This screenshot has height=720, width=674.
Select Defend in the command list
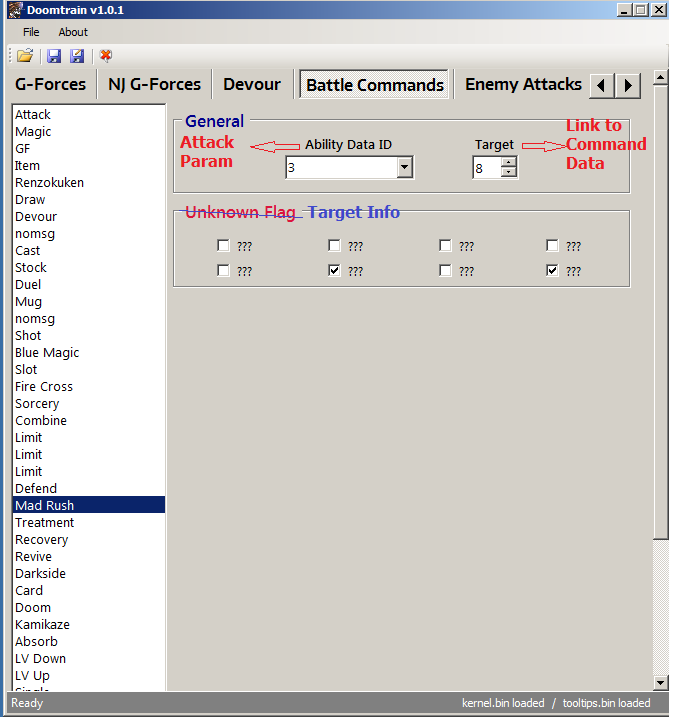pos(89,488)
